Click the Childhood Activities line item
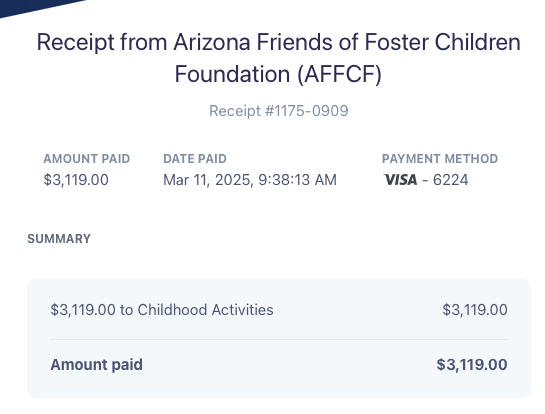The width and height of the screenshot is (545, 414). point(162,310)
